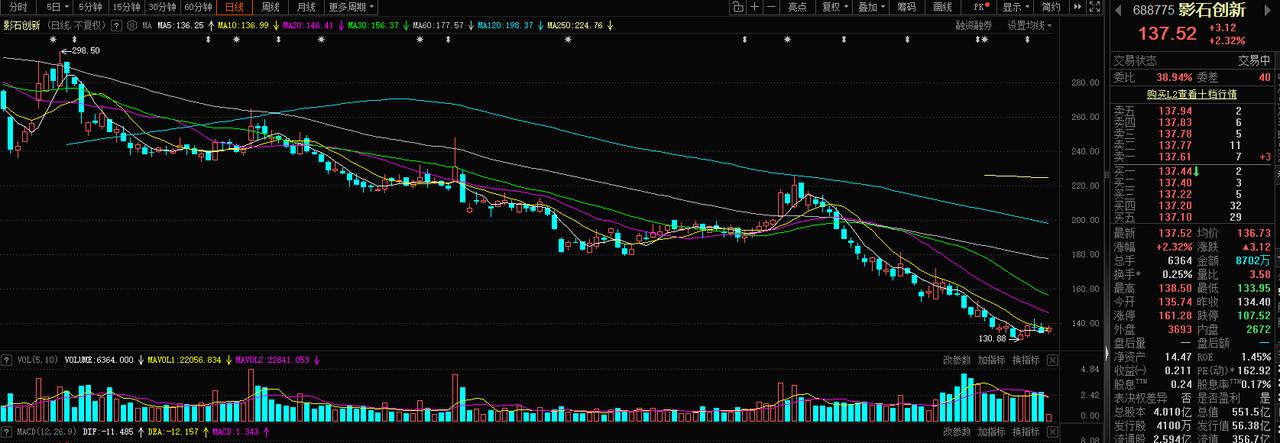
Task: Go to next stock arrow
Action: coord(1267,10)
